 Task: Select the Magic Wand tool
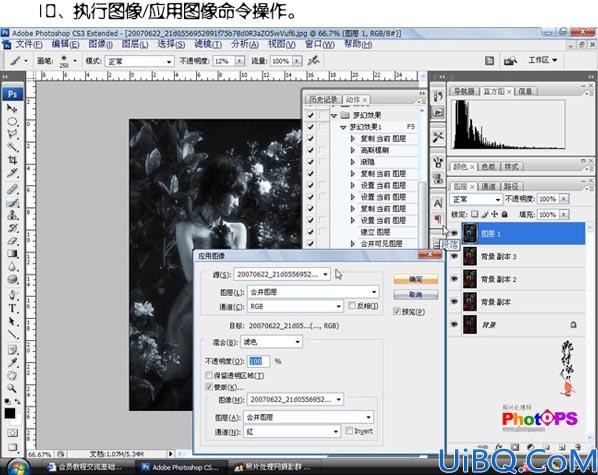point(12,147)
